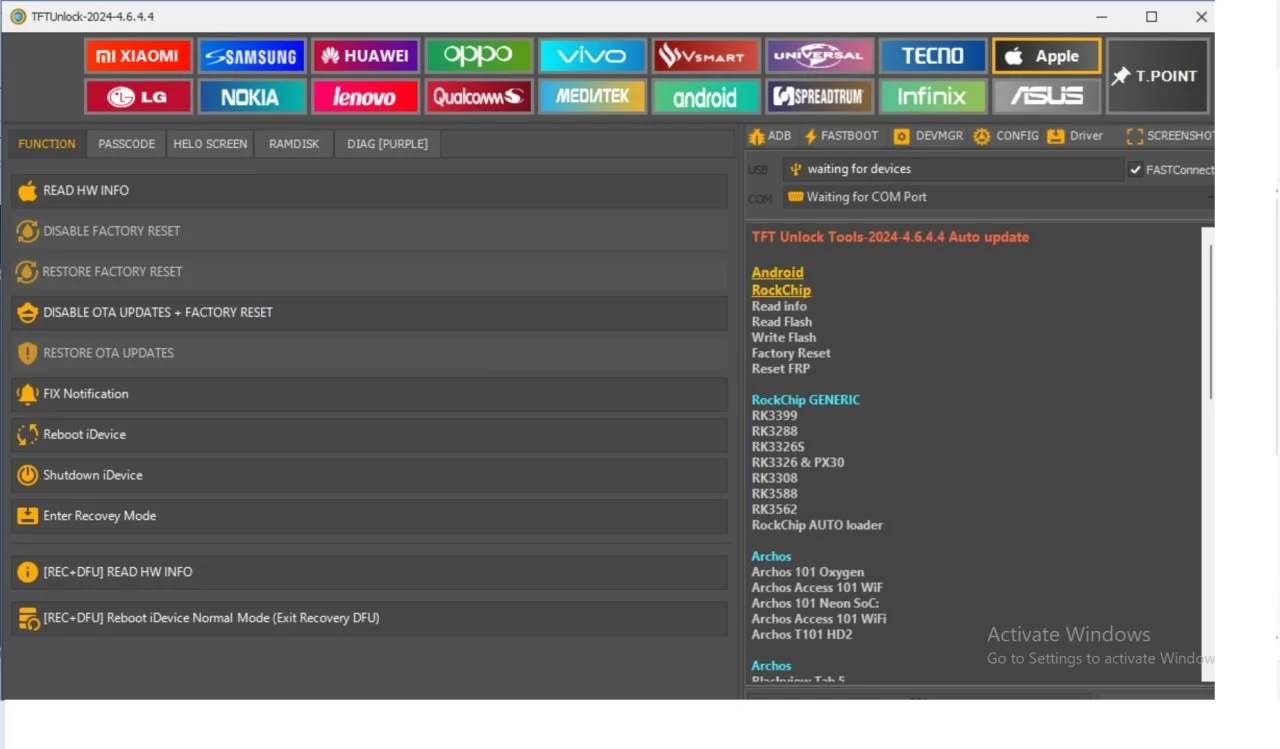Take a screenshot with SCREENSHOT tool

pos(1170,136)
